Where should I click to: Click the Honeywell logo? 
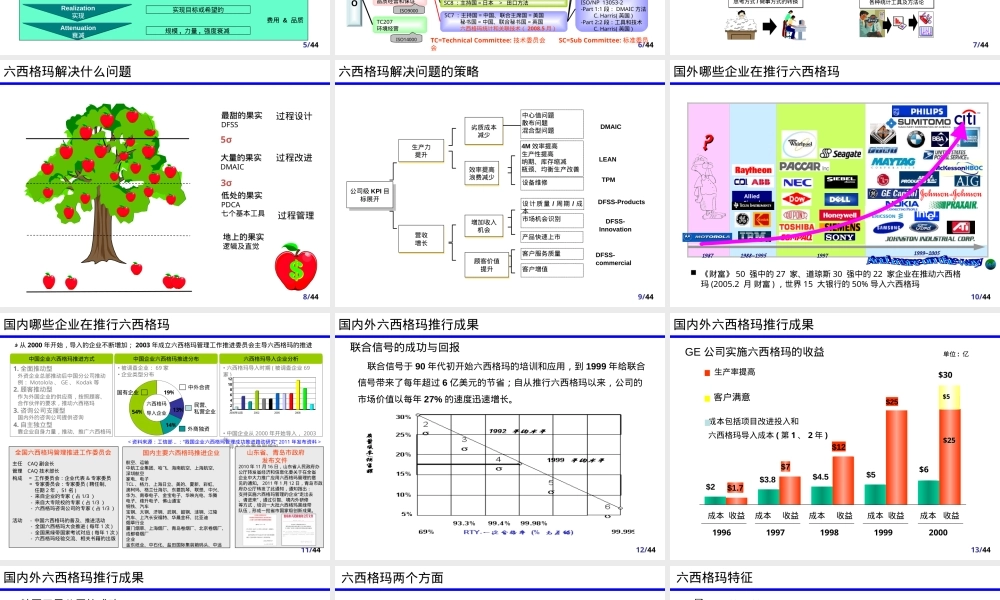[840, 216]
